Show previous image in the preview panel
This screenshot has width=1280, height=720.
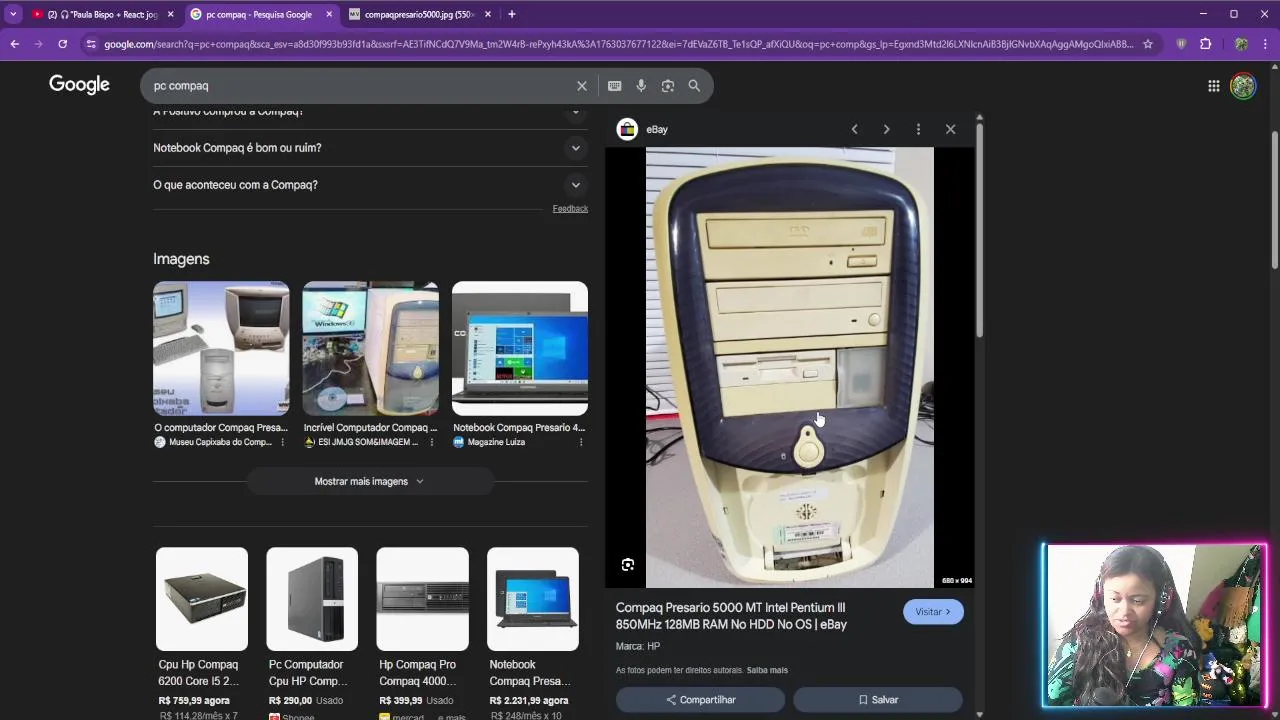coord(854,129)
